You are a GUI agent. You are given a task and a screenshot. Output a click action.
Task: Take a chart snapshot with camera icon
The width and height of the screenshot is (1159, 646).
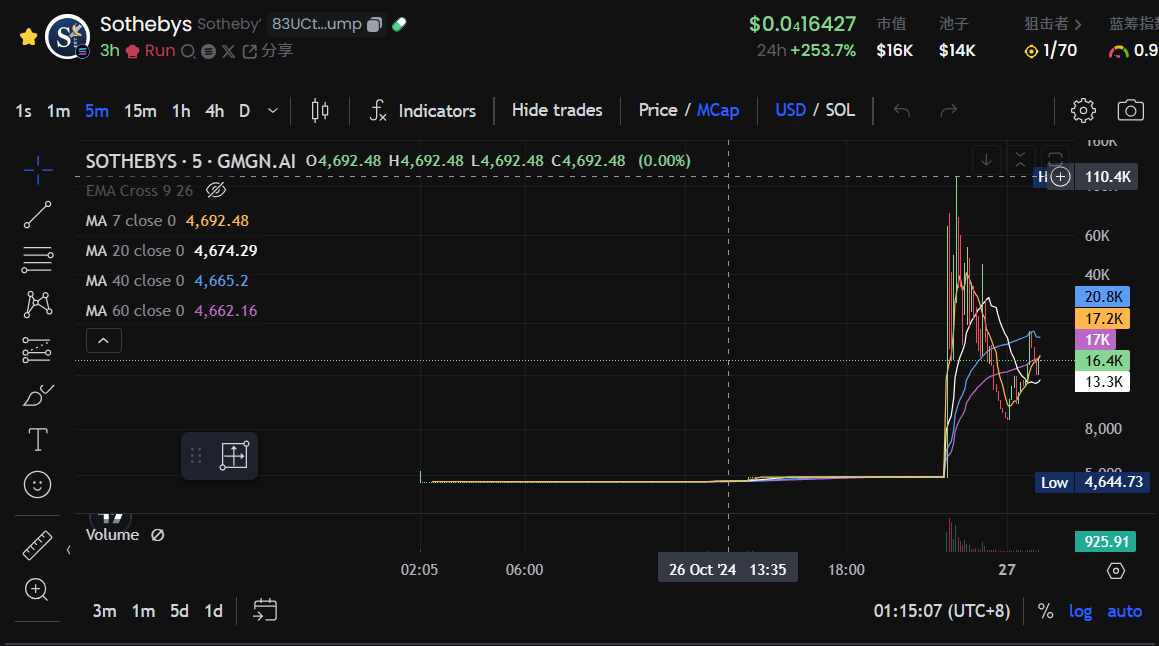coord(1130,110)
